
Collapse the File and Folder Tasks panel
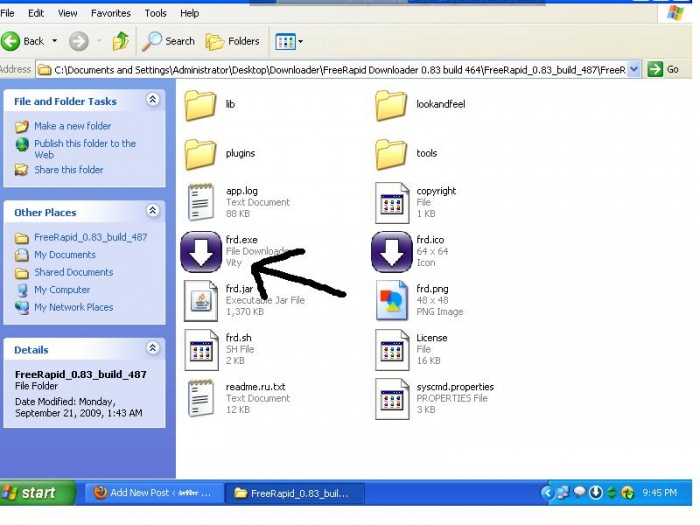153,100
